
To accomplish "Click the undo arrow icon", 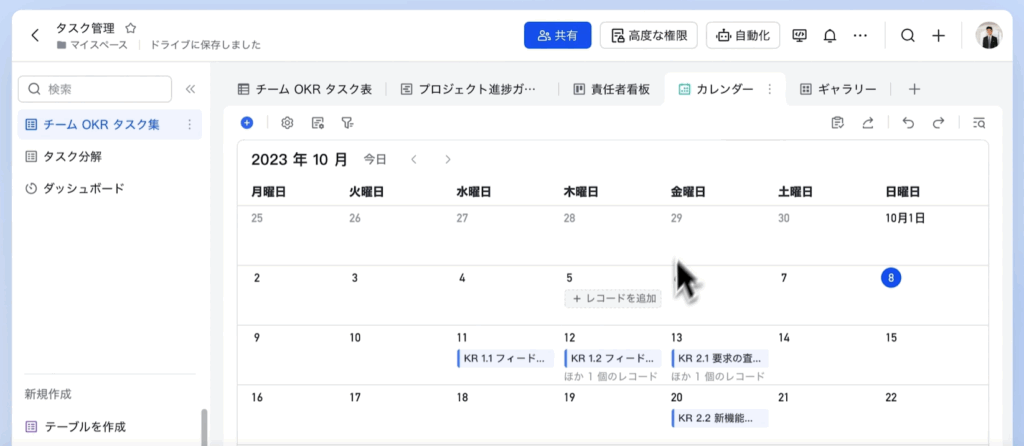I will (x=908, y=123).
